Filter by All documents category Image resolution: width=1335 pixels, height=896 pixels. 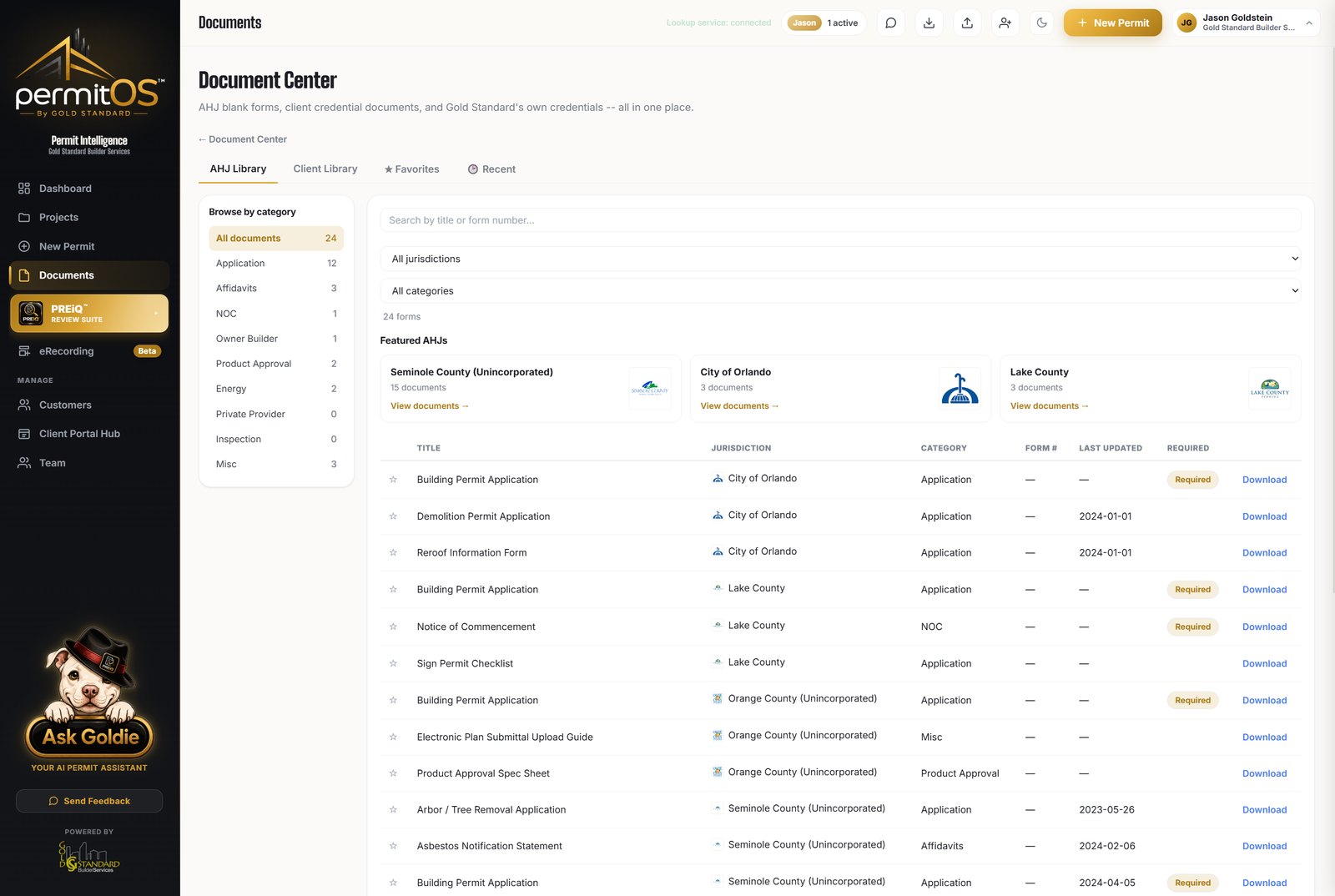tap(276, 239)
